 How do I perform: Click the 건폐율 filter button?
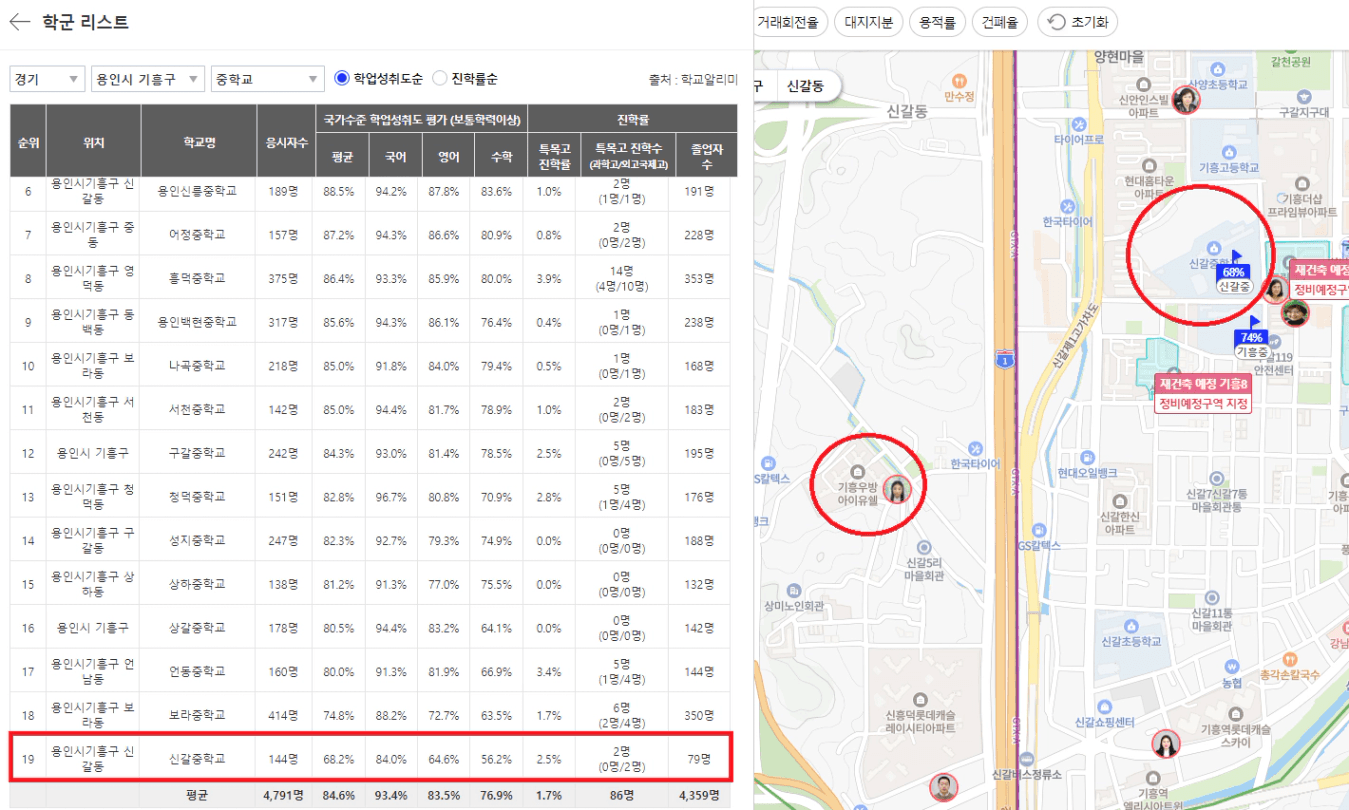pos(1000,22)
